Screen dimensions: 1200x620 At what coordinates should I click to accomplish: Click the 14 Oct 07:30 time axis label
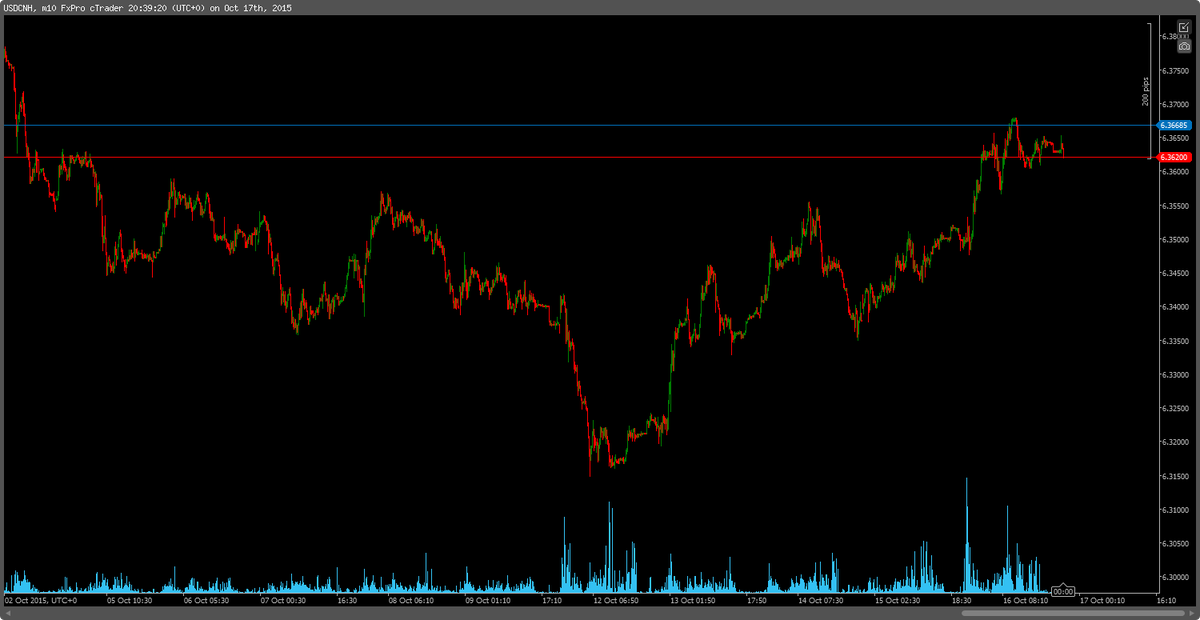tap(822, 601)
